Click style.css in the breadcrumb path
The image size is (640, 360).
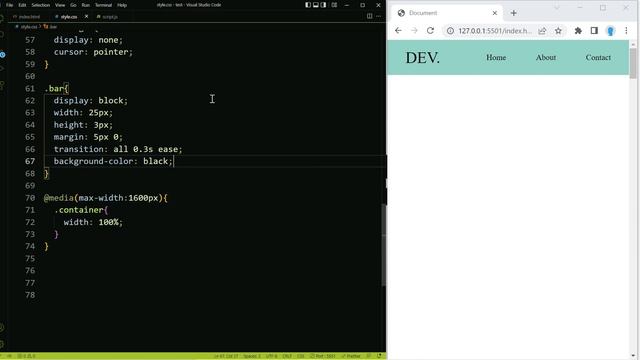(29, 27)
